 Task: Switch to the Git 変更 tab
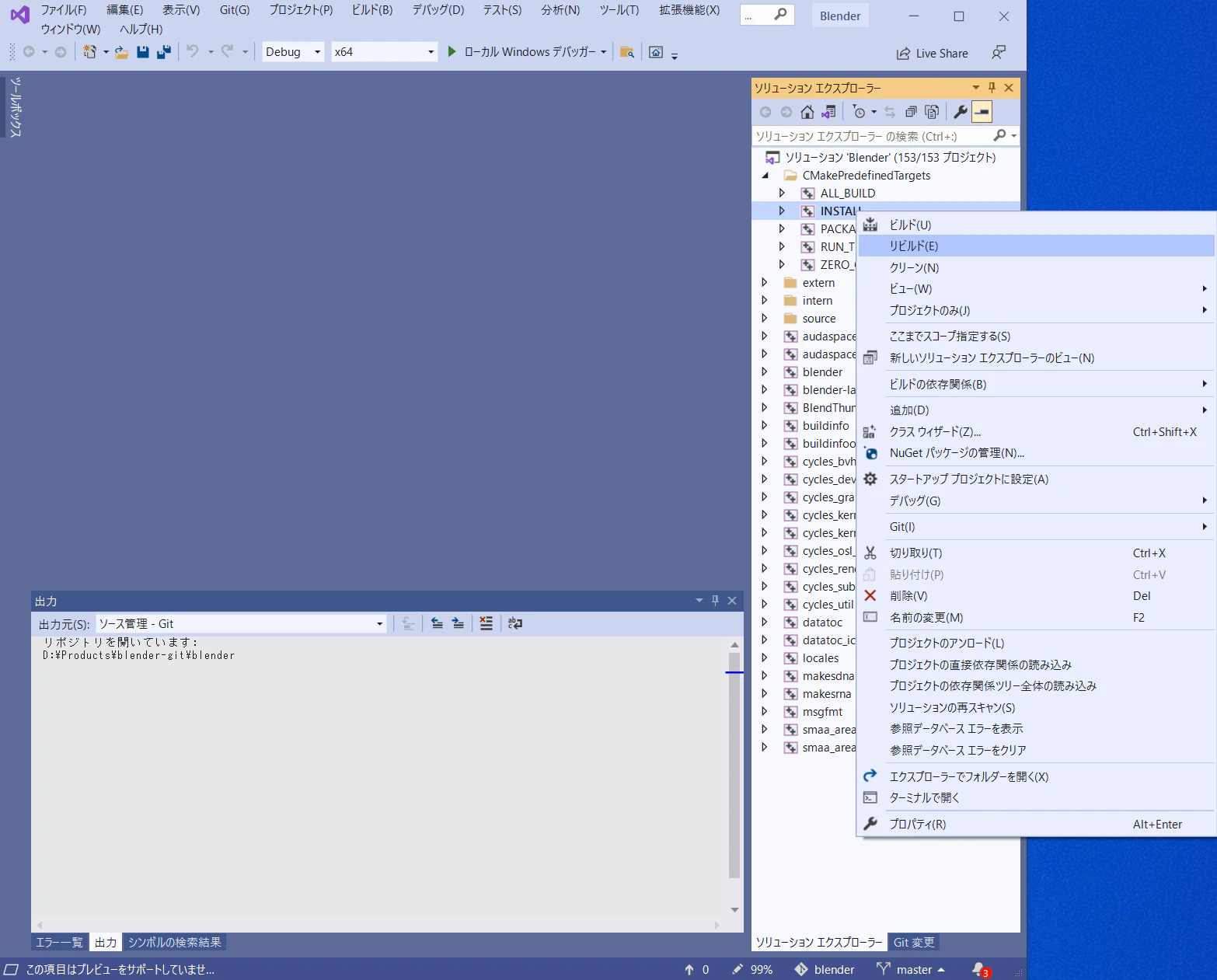(914, 943)
